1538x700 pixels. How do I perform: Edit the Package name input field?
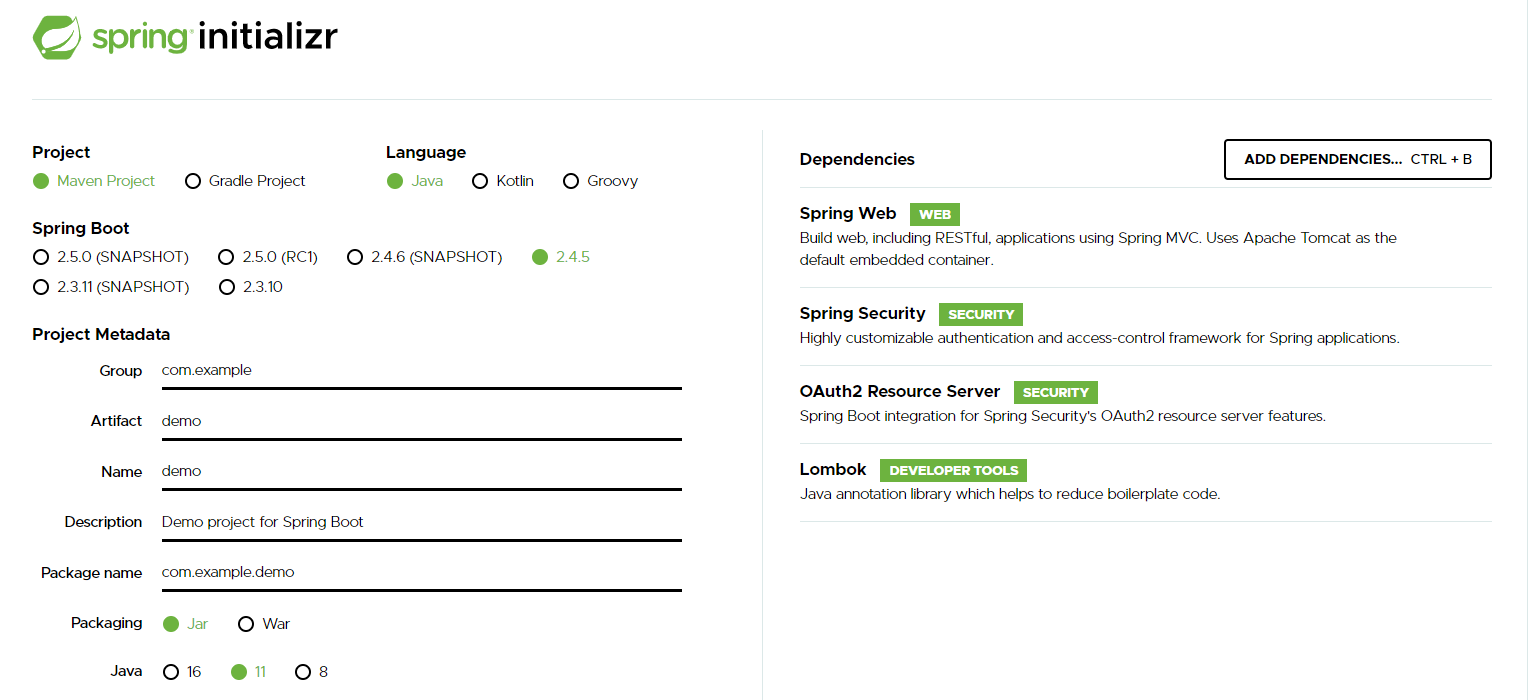tap(421, 572)
